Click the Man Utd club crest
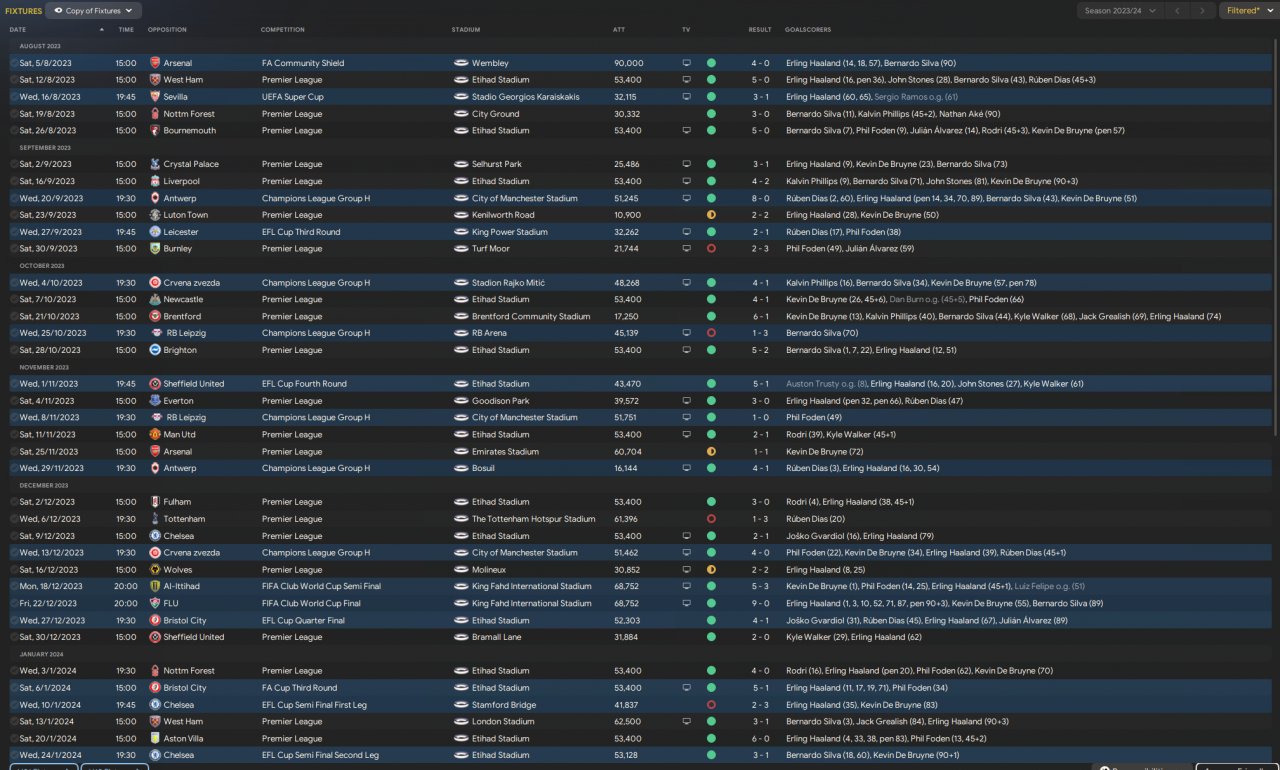1280x770 pixels. [155, 435]
